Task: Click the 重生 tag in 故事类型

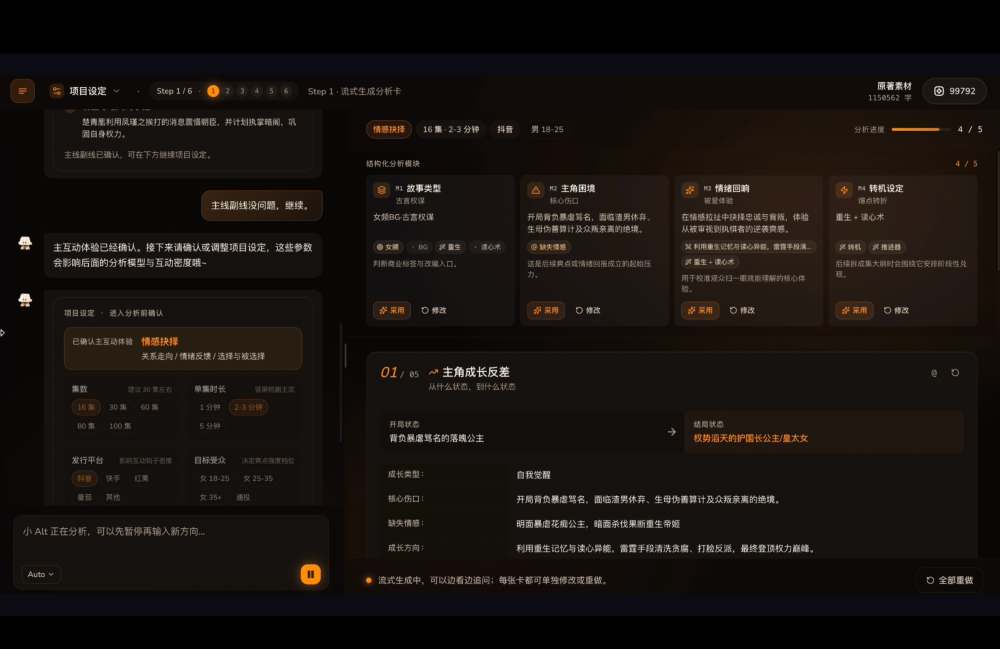Action: (x=450, y=247)
